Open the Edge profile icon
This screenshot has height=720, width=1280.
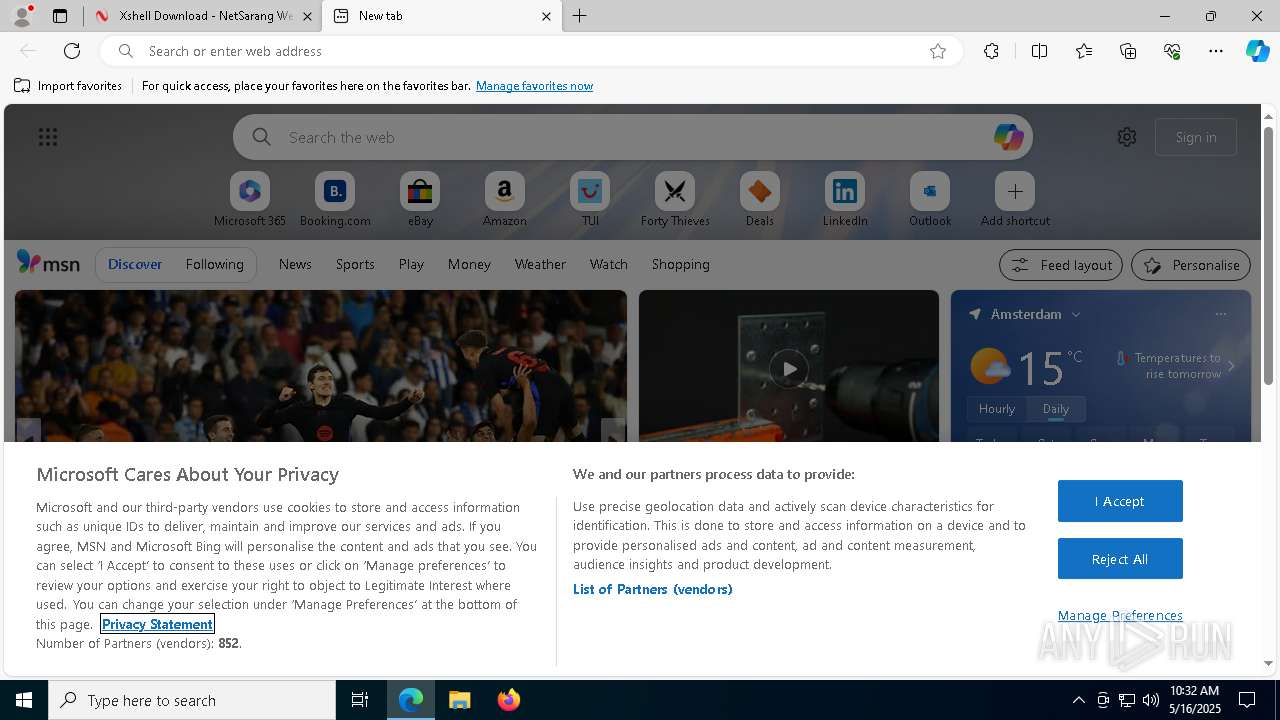tap(22, 16)
